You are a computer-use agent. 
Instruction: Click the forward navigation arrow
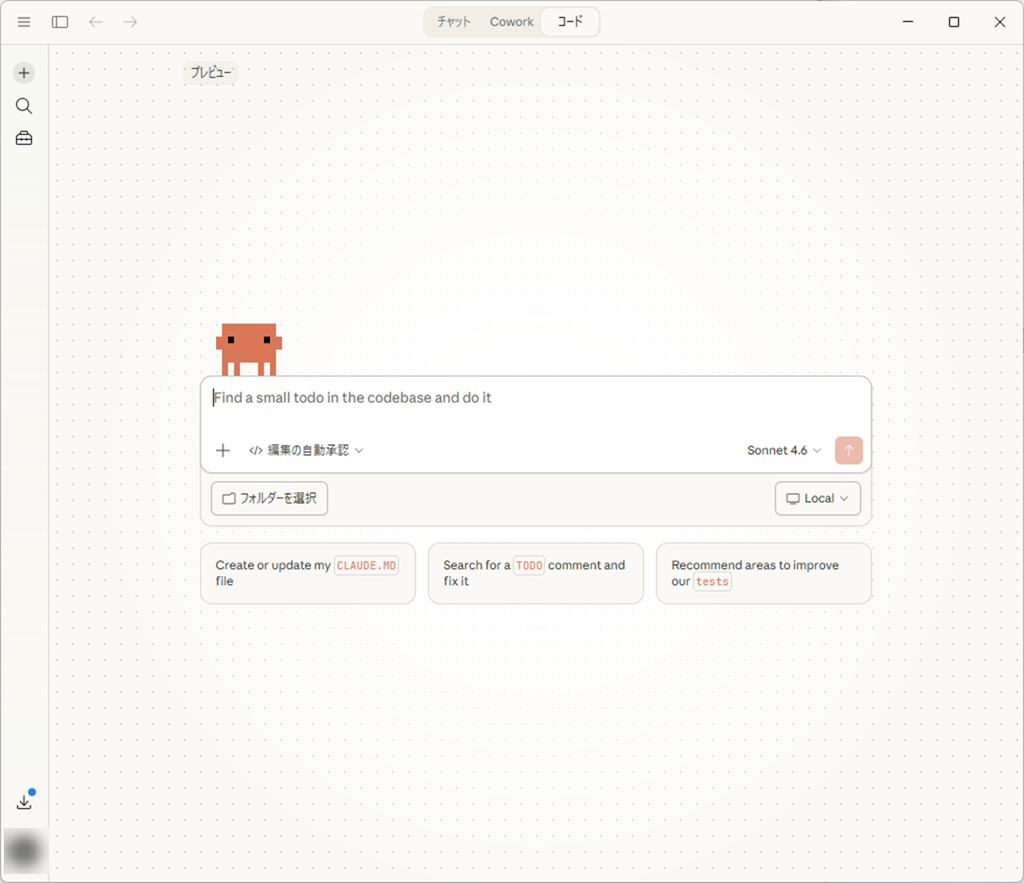[x=130, y=22]
